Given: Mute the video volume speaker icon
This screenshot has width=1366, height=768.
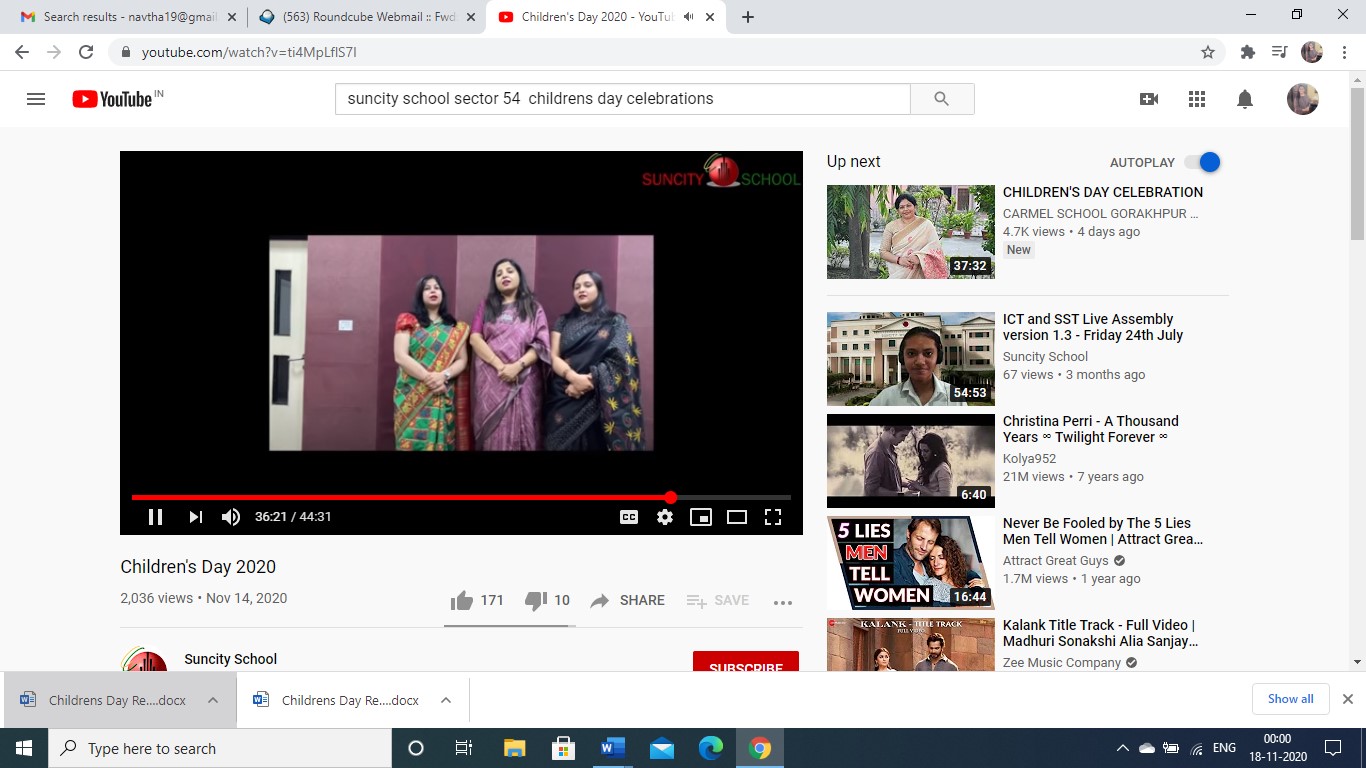Looking at the screenshot, I should click(x=231, y=517).
